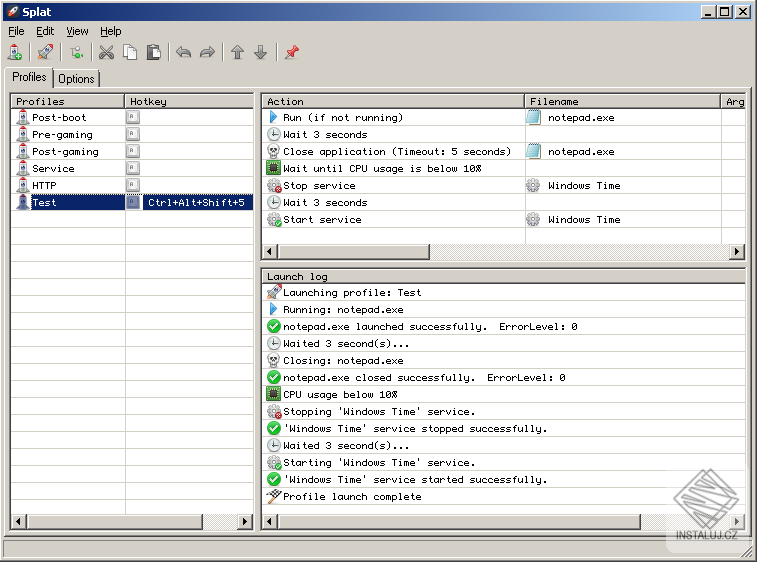Click the Filename column header
The image size is (757, 562).
pos(622,101)
